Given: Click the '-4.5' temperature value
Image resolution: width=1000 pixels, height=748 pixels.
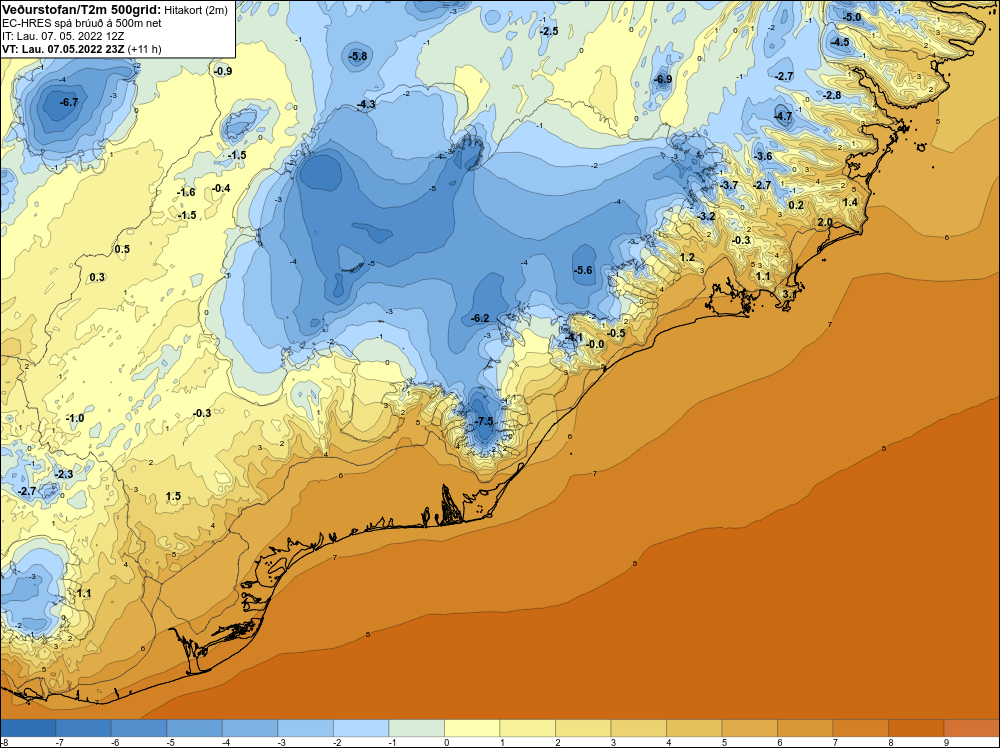Looking at the screenshot, I should (x=840, y=42).
